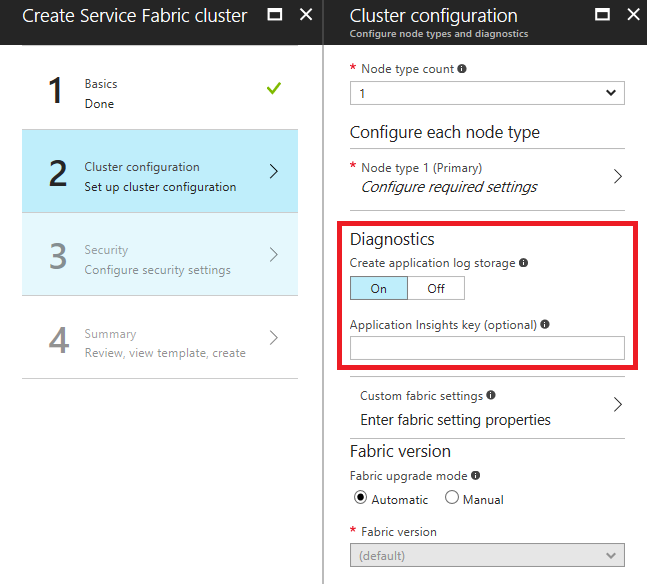Open step 3 Security settings

160,255
